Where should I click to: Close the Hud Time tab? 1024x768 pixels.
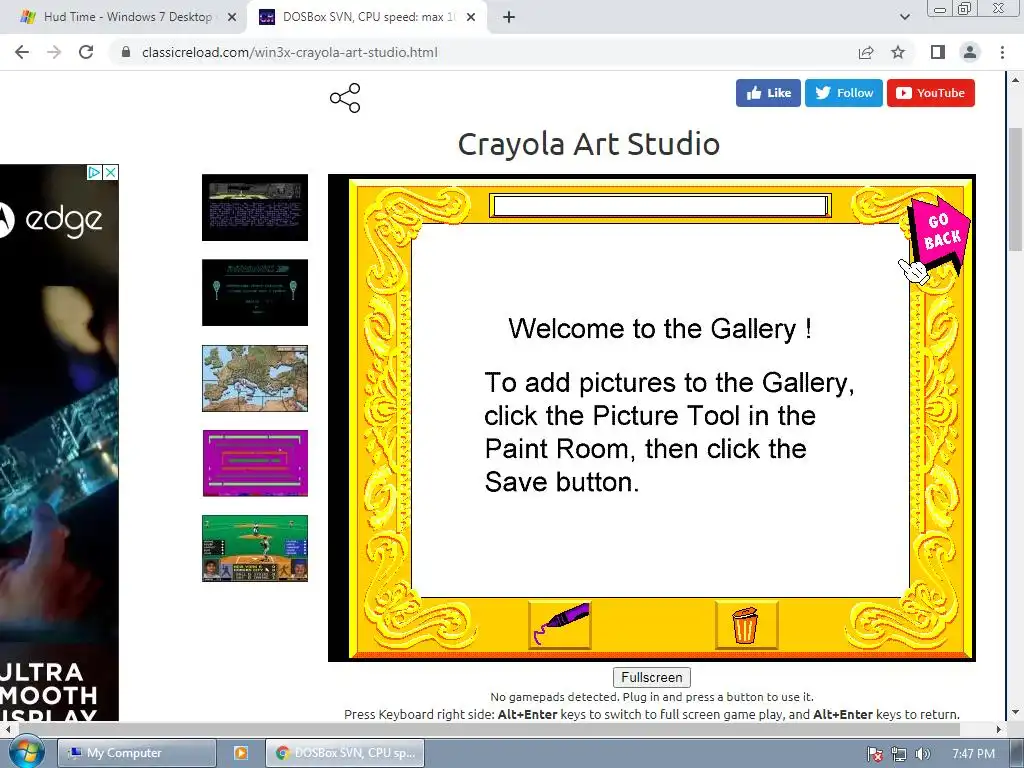232,17
